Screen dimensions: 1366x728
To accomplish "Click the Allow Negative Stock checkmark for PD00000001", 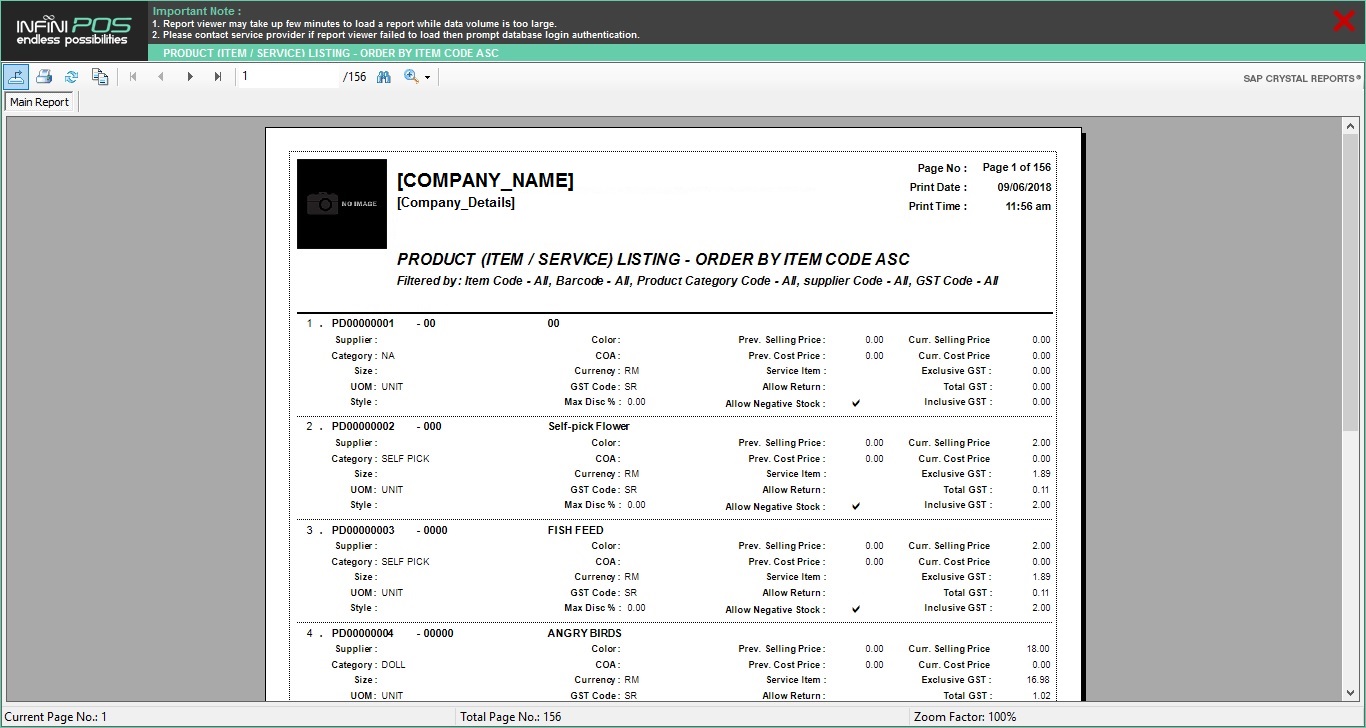I will tap(856, 403).
